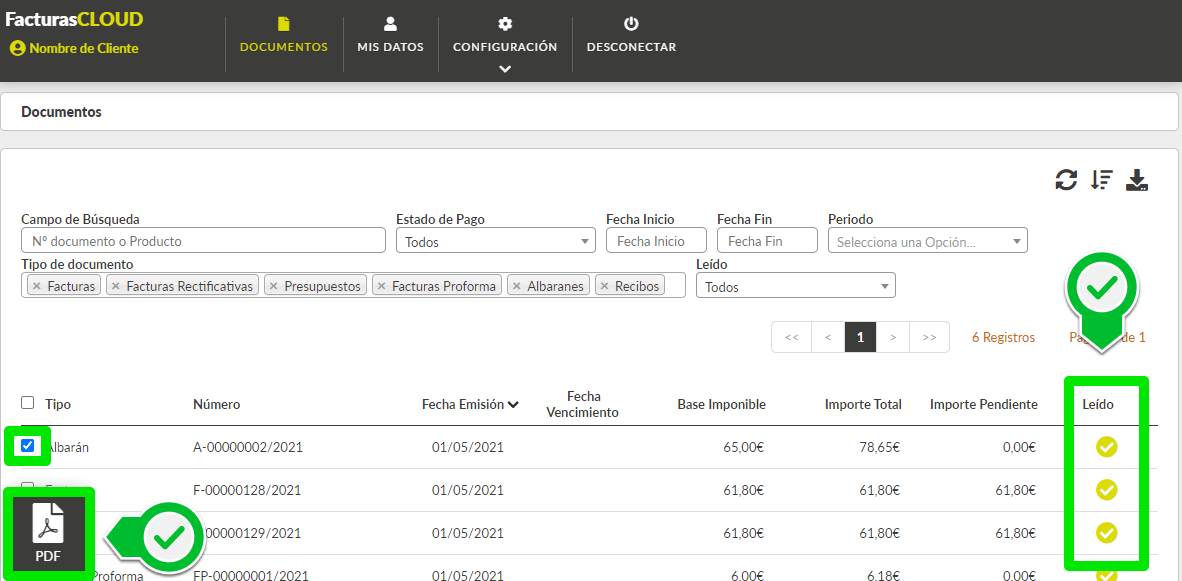Focus the Campo de Búsqueda input

(204, 242)
